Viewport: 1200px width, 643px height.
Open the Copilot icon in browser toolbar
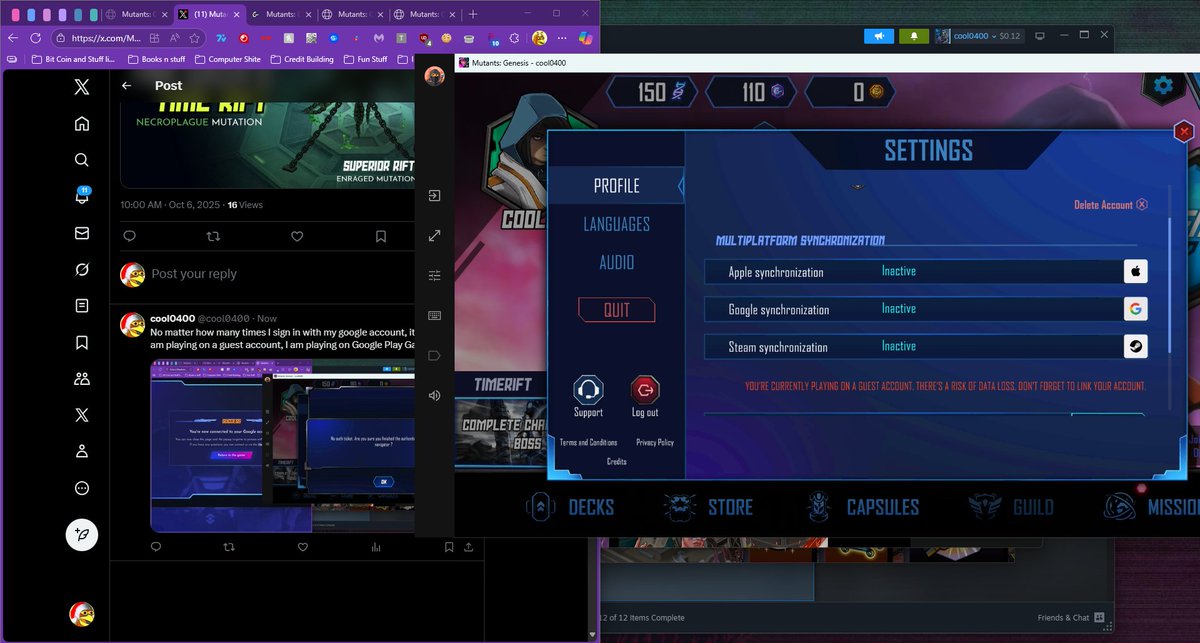[586, 38]
